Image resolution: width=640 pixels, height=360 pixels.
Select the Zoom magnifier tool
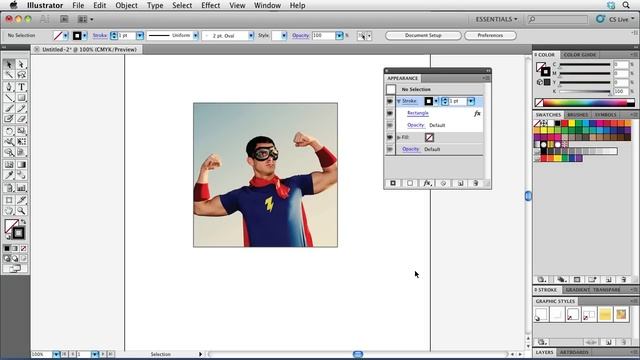21,211
